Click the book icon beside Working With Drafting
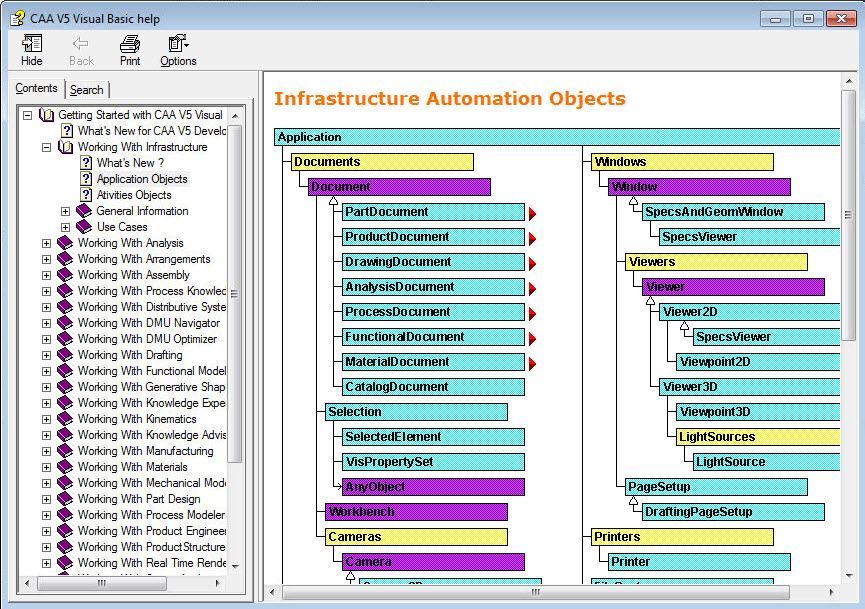This screenshot has width=865, height=609. [x=65, y=355]
